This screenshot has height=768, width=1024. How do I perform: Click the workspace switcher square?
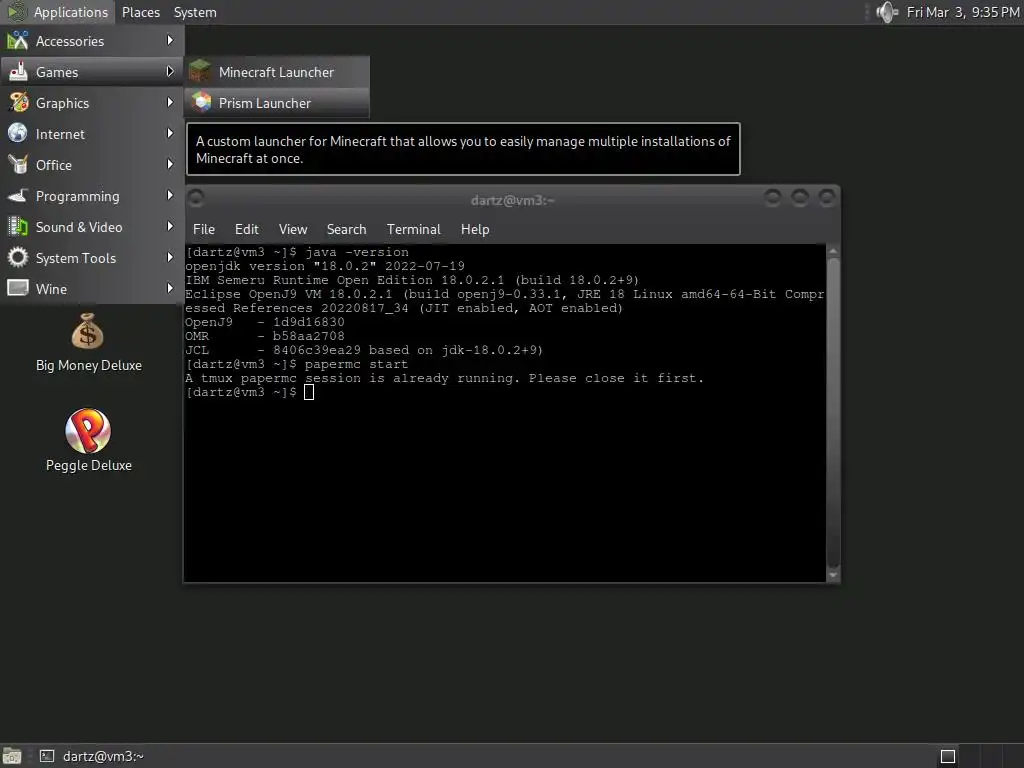(948, 756)
